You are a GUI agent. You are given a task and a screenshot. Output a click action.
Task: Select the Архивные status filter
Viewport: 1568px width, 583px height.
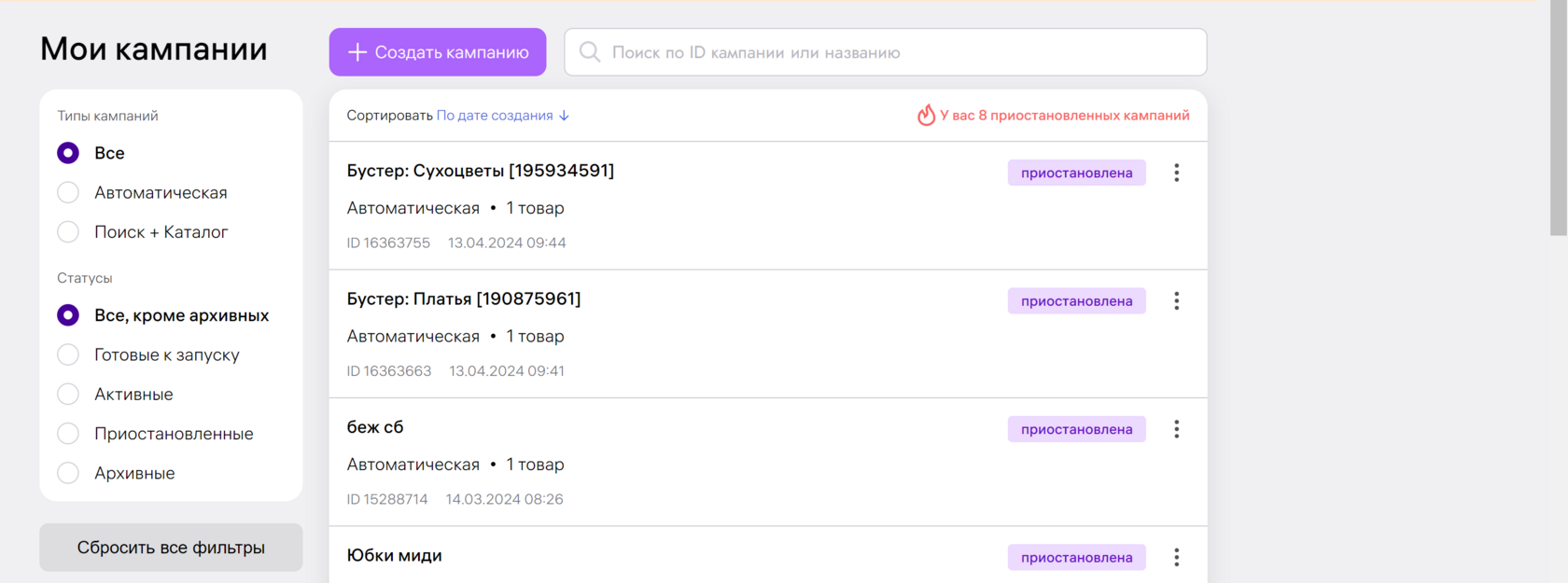click(68, 473)
